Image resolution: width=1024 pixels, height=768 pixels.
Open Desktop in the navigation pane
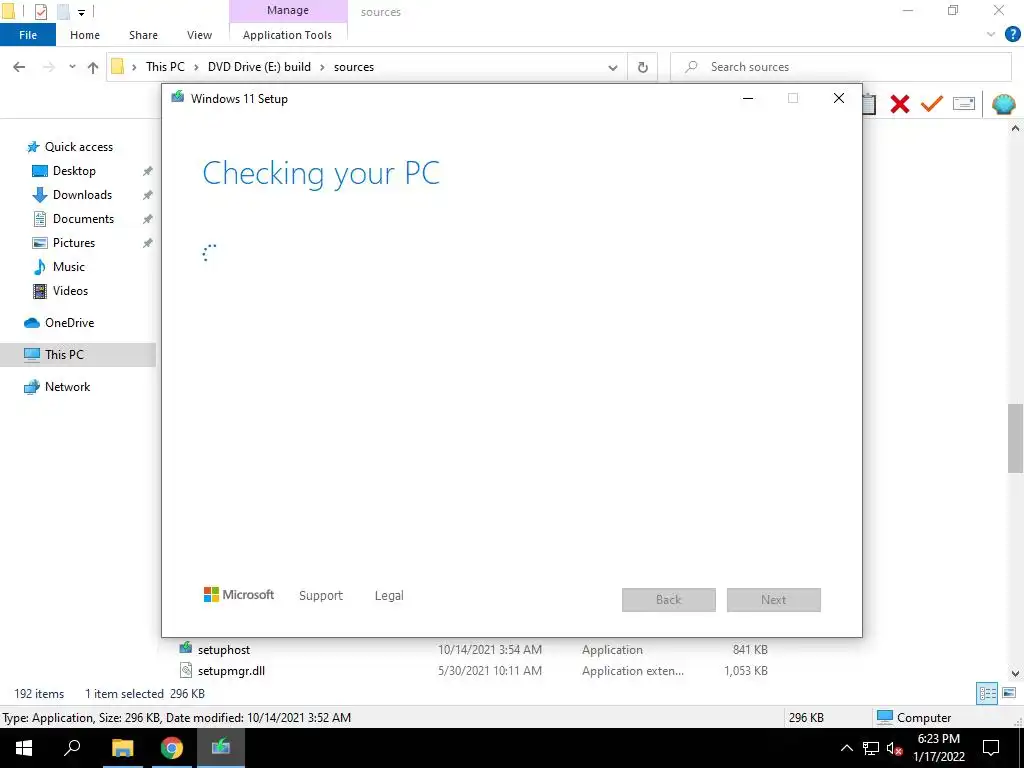point(74,171)
